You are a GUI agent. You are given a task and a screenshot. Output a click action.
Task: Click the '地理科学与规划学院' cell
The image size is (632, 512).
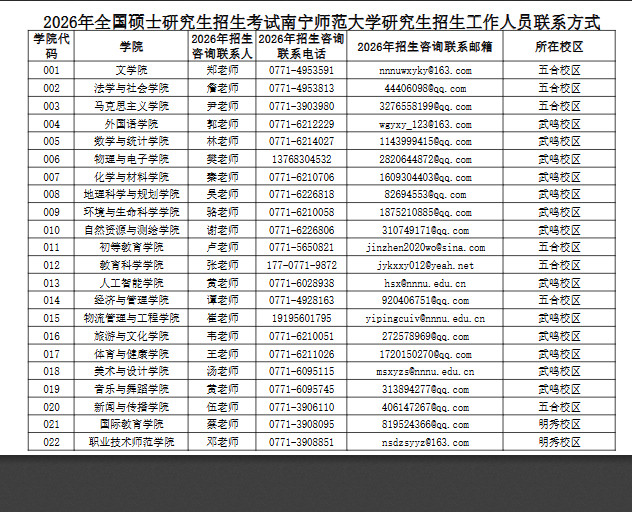click(131, 194)
